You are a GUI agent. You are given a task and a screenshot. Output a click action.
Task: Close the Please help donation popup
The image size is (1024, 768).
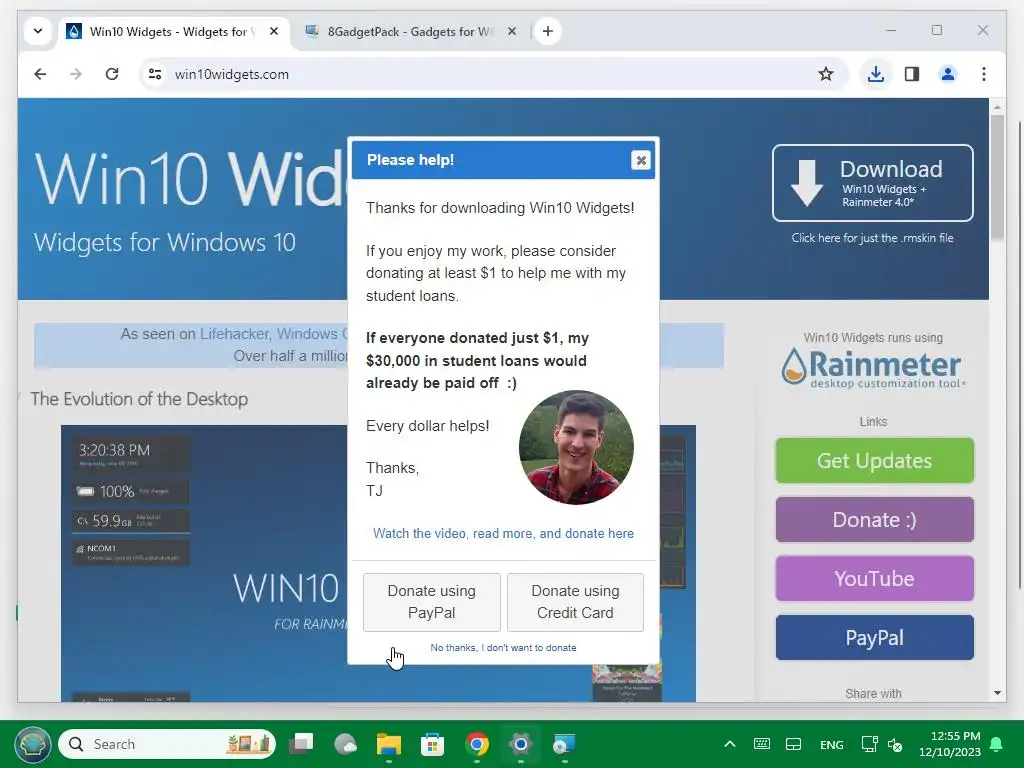point(641,160)
